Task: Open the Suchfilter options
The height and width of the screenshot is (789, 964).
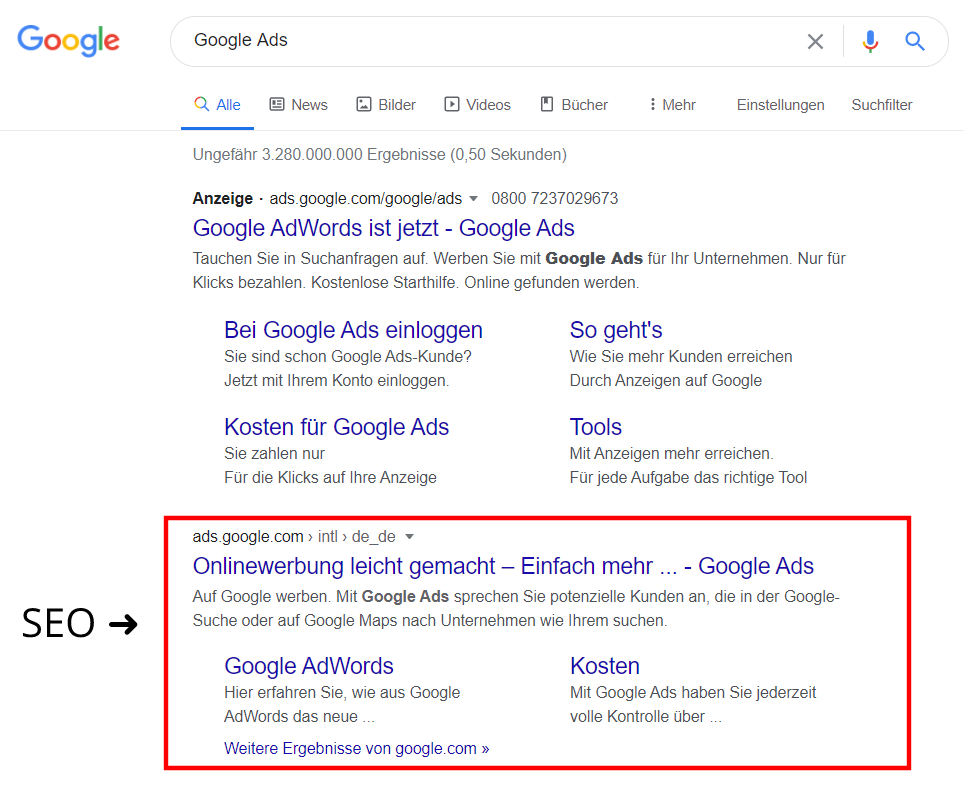Action: (x=882, y=105)
